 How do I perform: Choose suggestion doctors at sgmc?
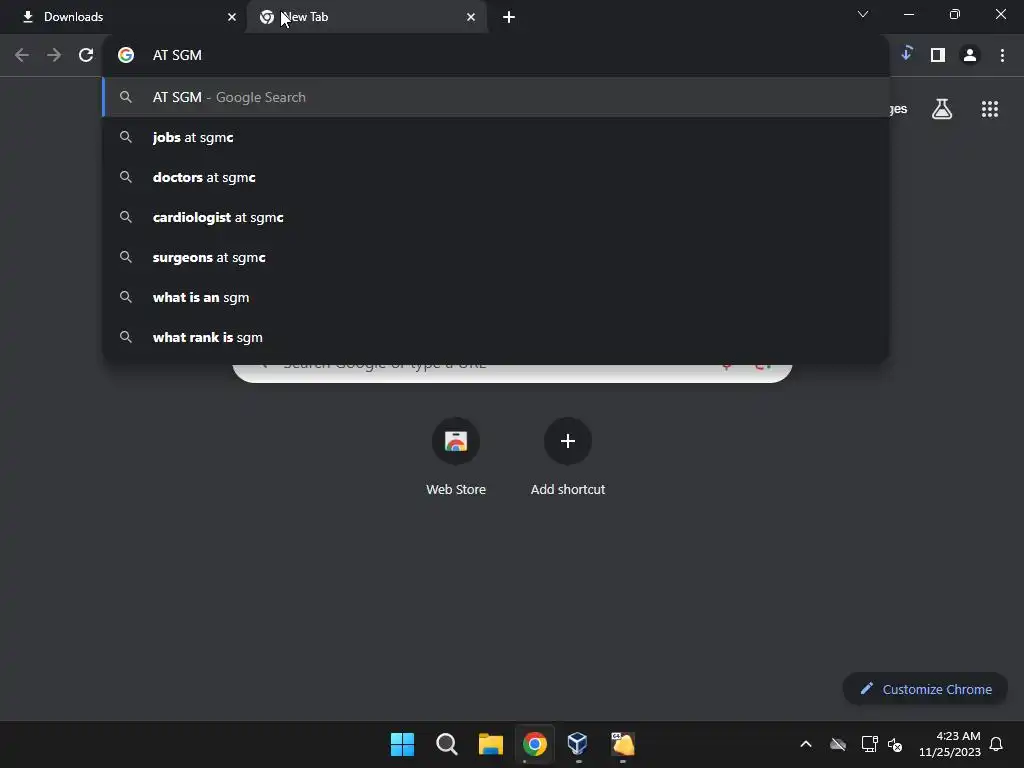pyautogui.click(x=495, y=177)
